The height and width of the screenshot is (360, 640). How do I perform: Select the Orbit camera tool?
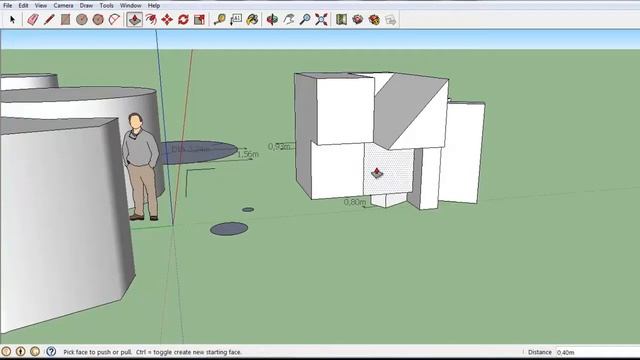tap(272, 19)
